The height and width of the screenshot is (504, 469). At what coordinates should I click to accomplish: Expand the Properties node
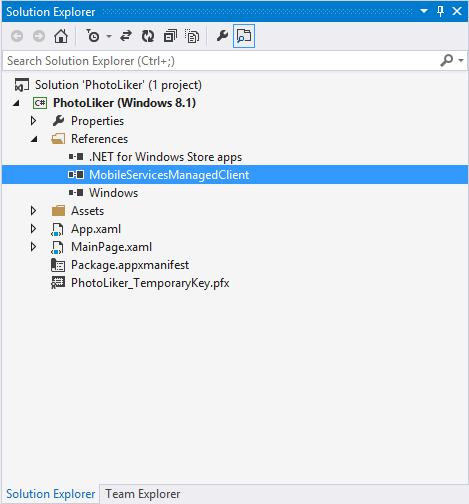pos(33,121)
